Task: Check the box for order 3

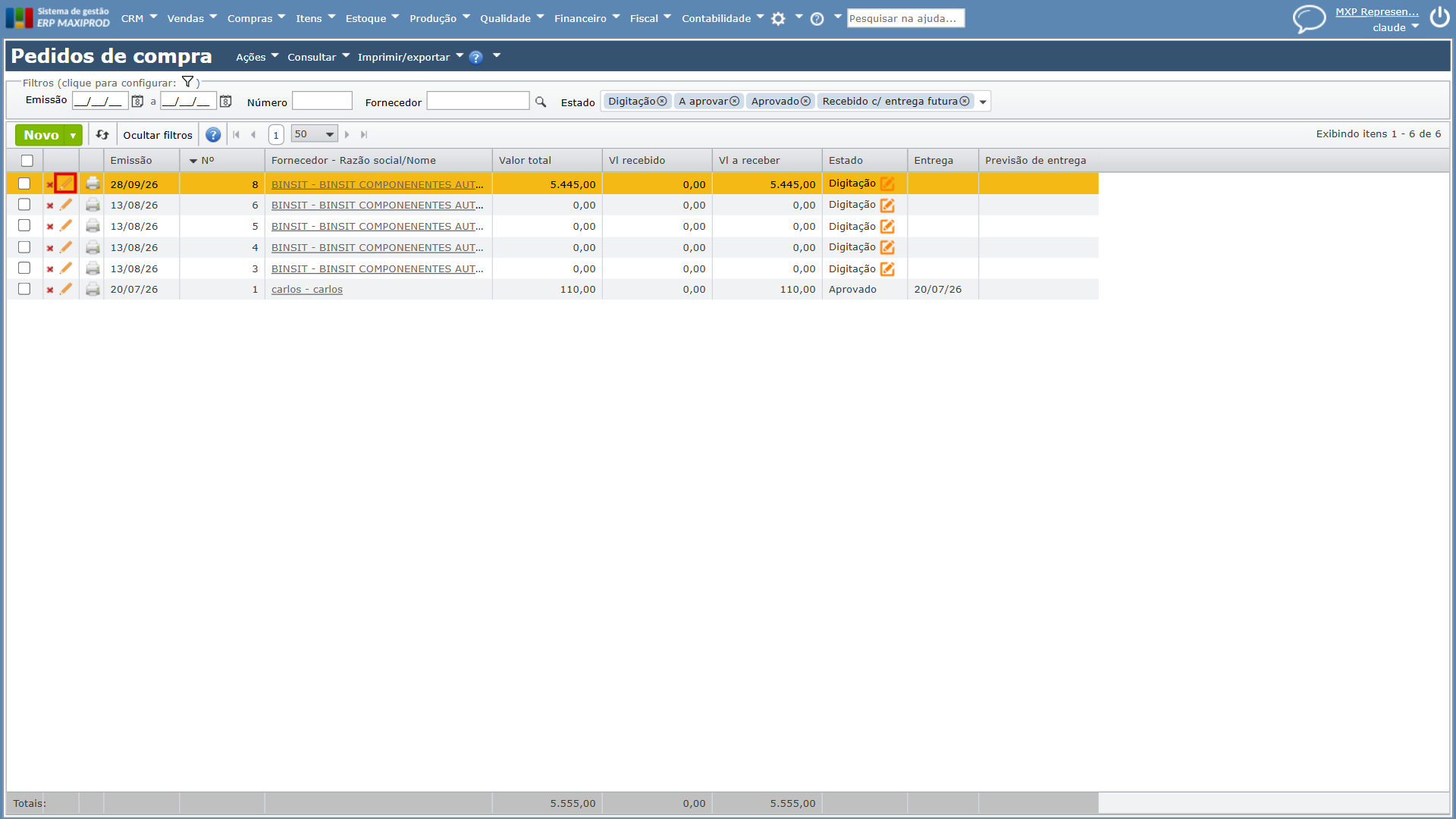Action: (24, 268)
